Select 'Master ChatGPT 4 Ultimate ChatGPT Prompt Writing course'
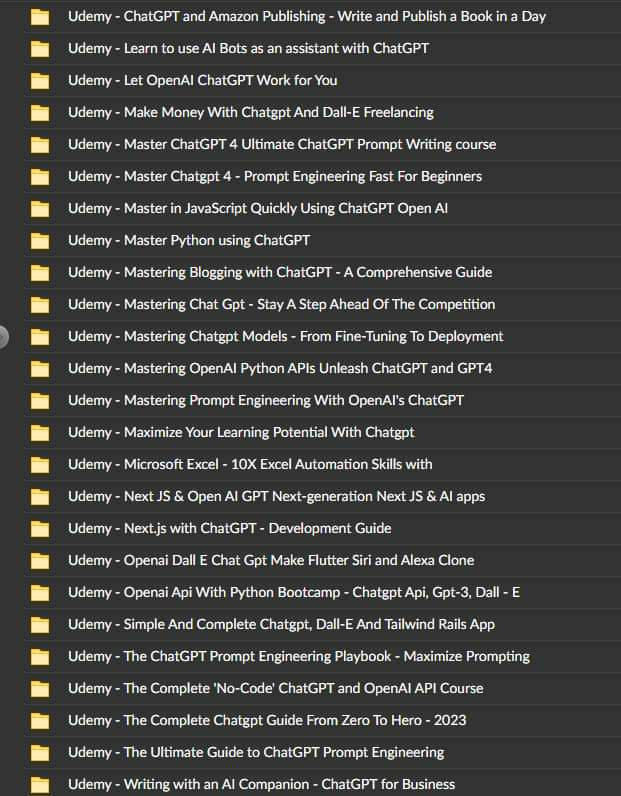The image size is (621, 796). click(x=282, y=144)
